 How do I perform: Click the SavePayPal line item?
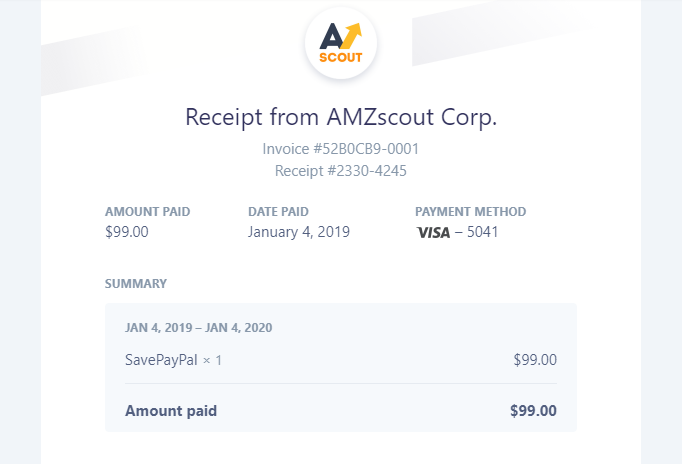pyautogui.click(x=160, y=360)
